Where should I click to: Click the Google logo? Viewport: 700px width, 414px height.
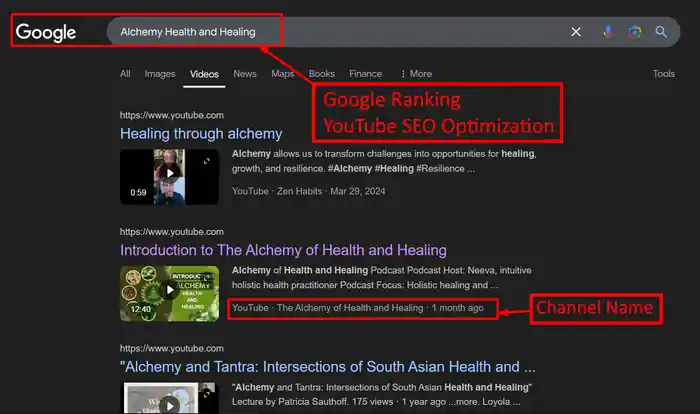coord(46,32)
